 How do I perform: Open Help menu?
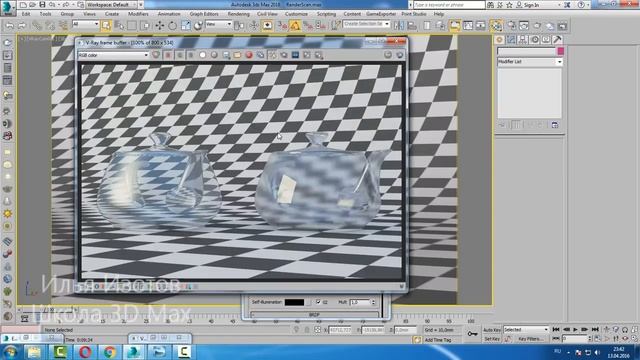(439, 14)
